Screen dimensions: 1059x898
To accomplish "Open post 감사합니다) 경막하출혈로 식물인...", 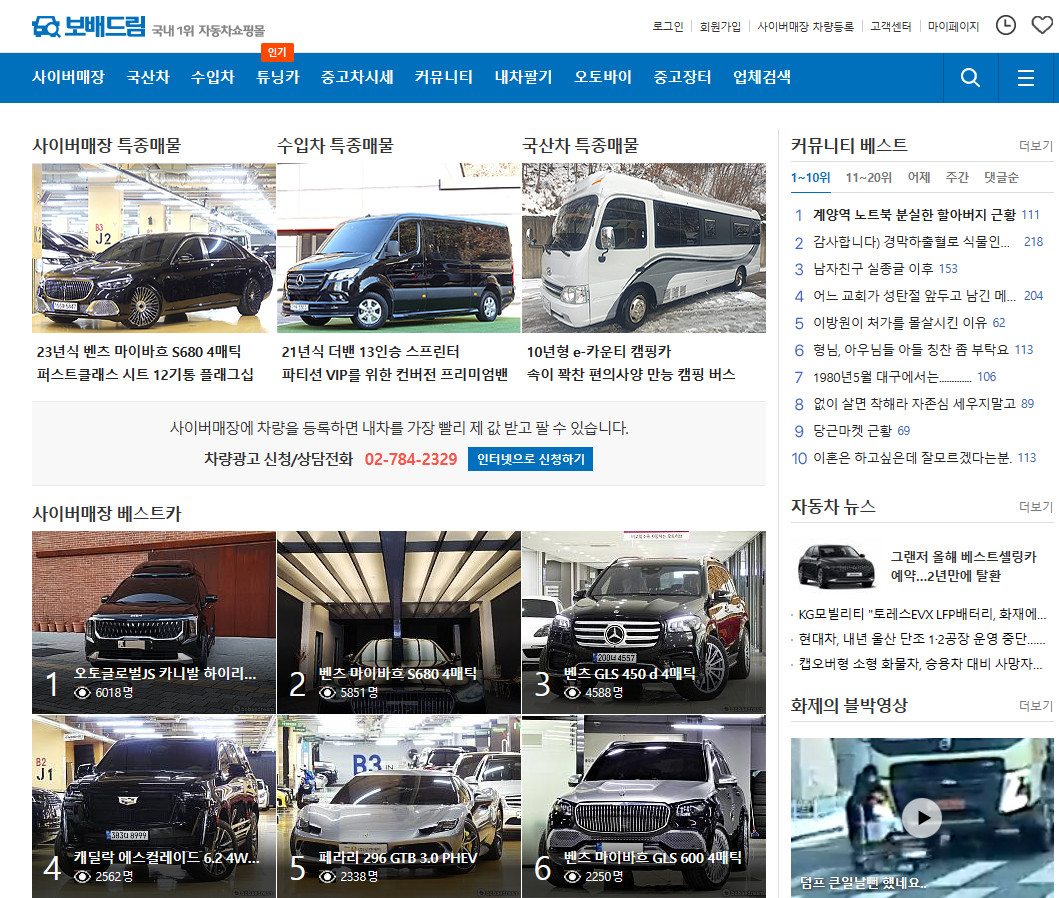I will coord(911,242).
